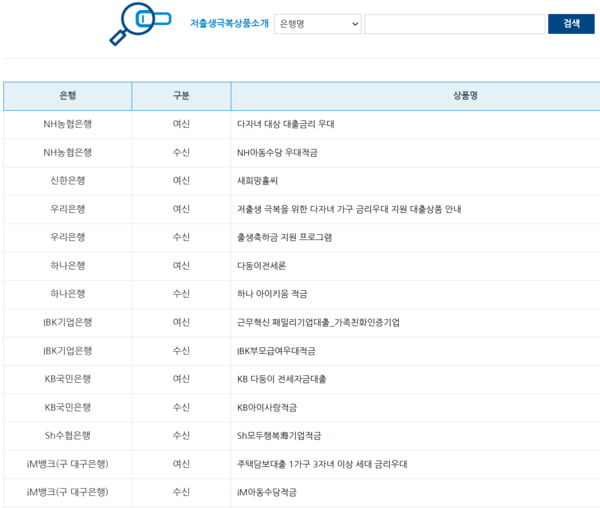The image size is (600, 508).
Task: Select iM뱅크(구 대구은행) cell in 수신 row
Action: (x=68, y=492)
